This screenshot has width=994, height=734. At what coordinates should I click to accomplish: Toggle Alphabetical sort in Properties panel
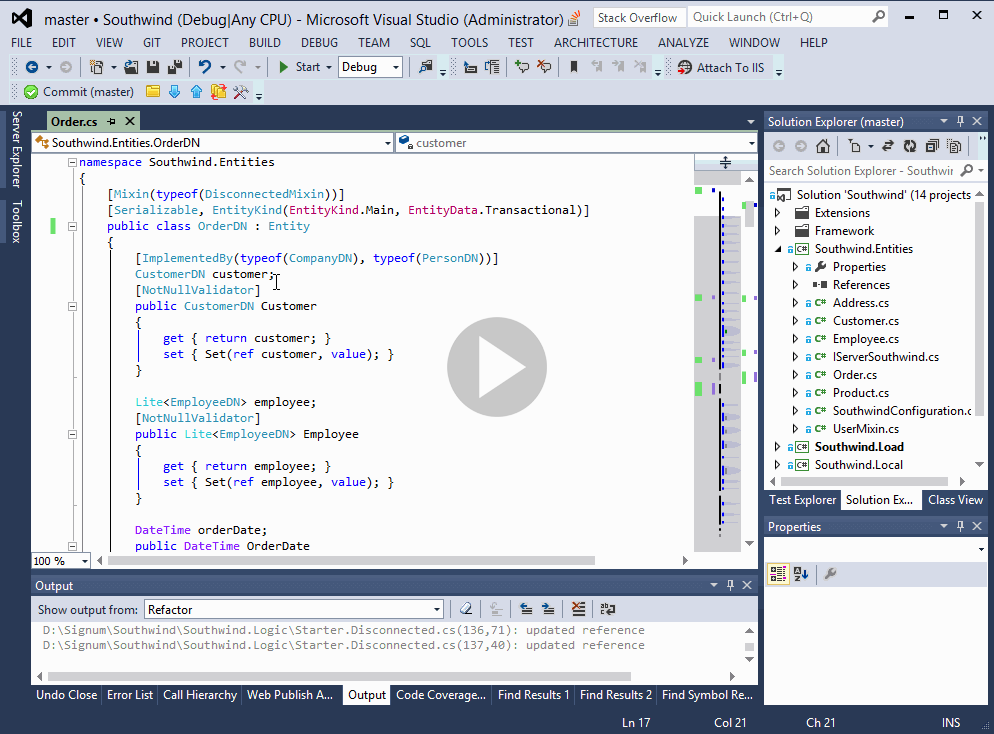point(801,574)
